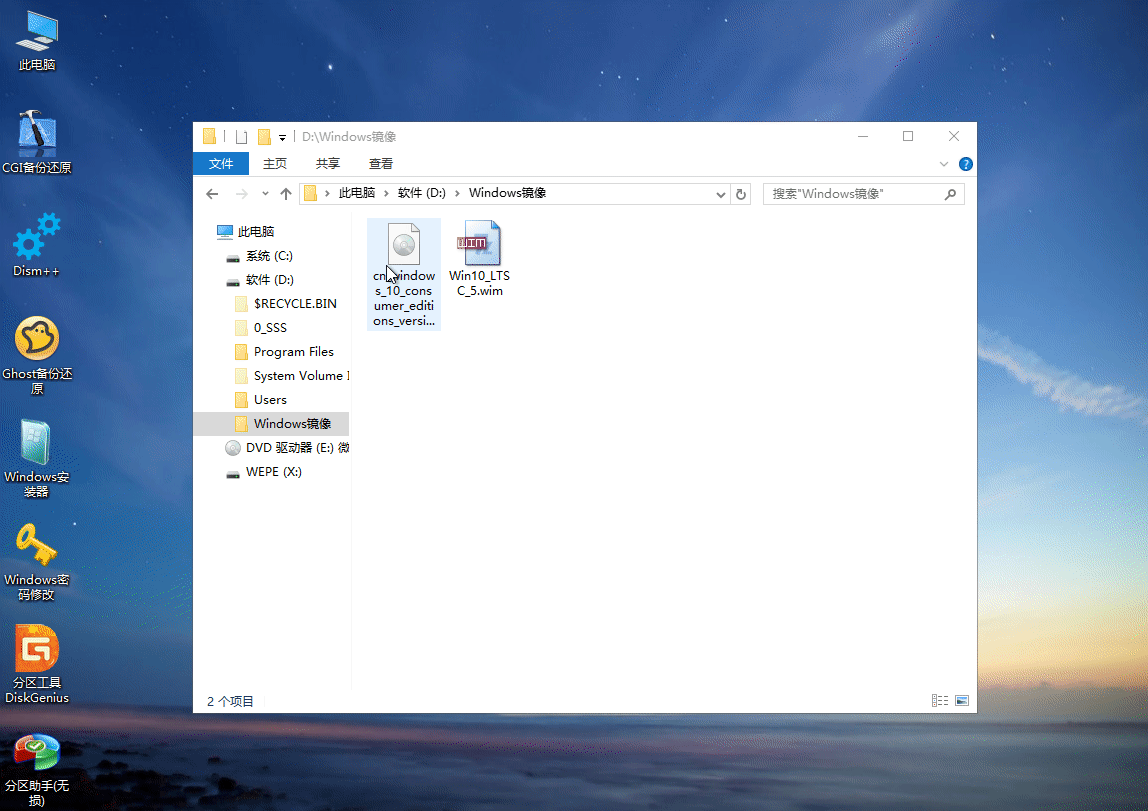Maximize the Explorer window

click(x=908, y=137)
